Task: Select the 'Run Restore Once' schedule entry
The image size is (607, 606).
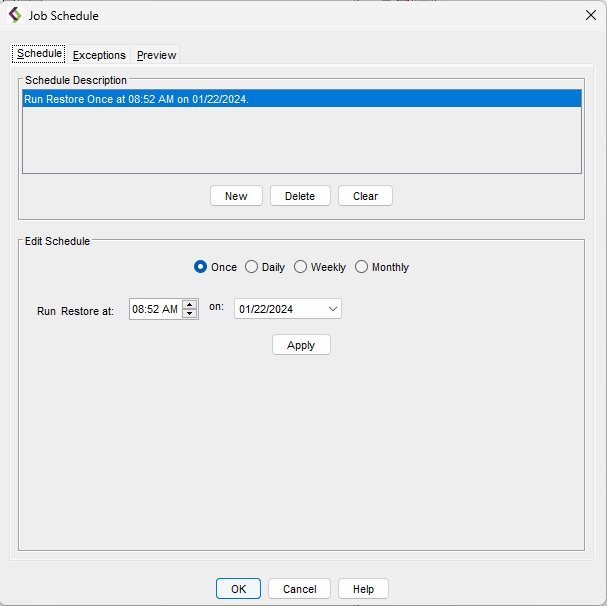Action: pyautogui.click(x=136, y=100)
